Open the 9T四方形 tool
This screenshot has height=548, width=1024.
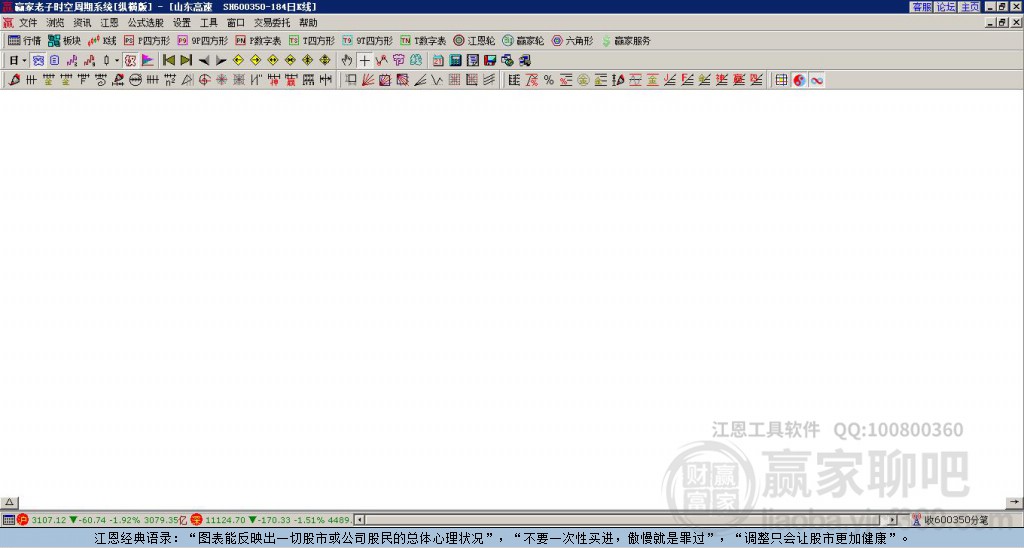coord(368,40)
